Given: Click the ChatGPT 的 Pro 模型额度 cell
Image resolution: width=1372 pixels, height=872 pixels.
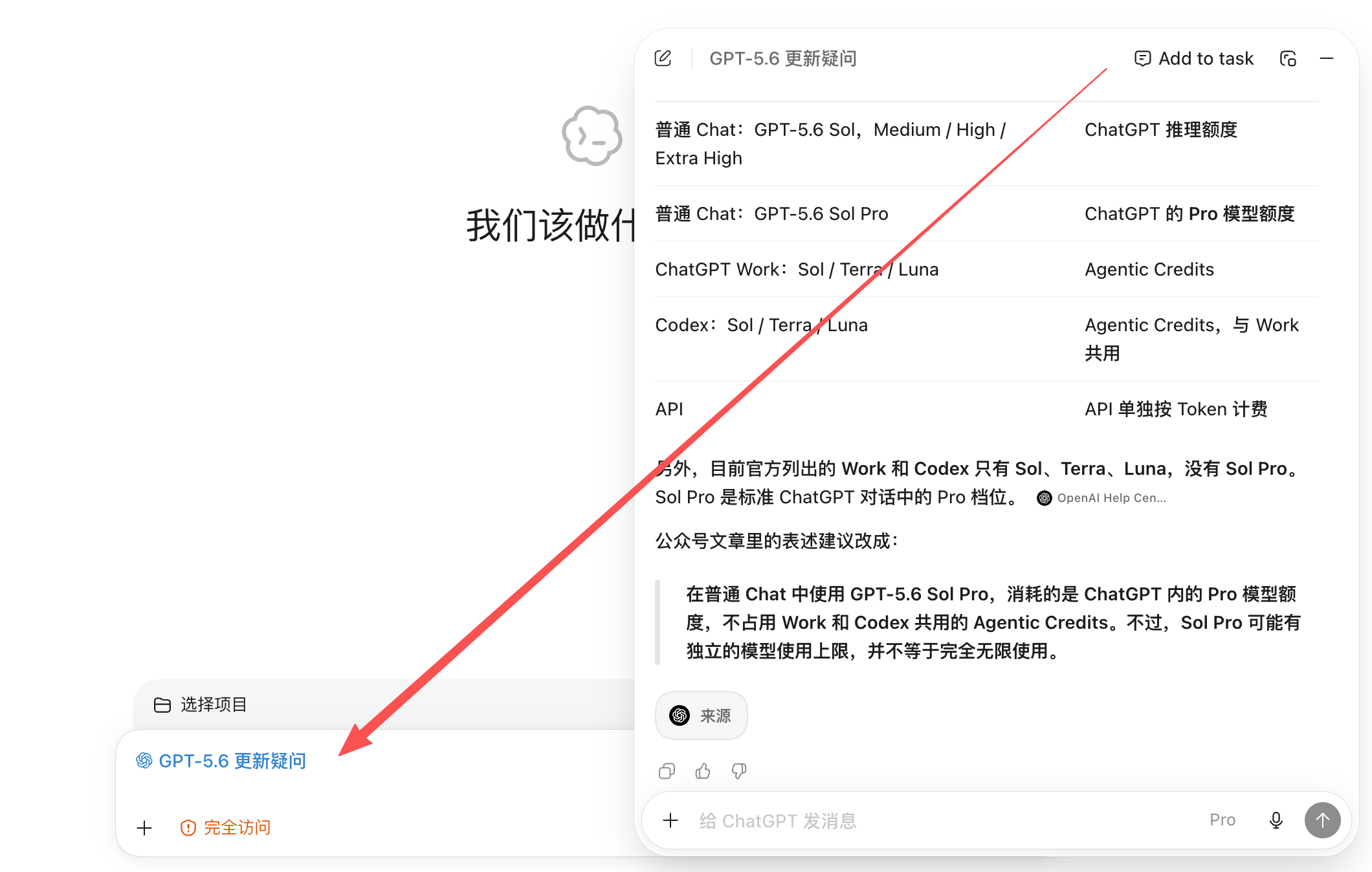Looking at the screenshot, I should pyautogui.click(x=1189, y=213).
